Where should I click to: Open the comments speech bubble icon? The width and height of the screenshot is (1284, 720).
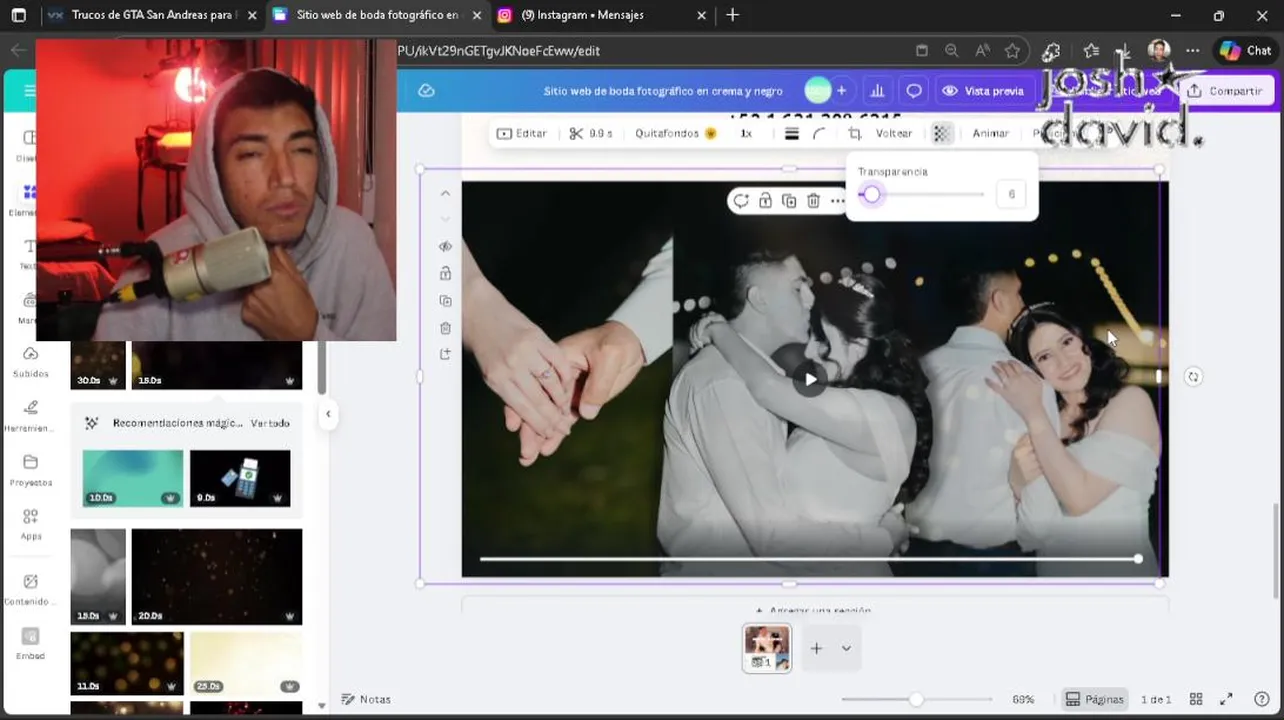[913, 91]
